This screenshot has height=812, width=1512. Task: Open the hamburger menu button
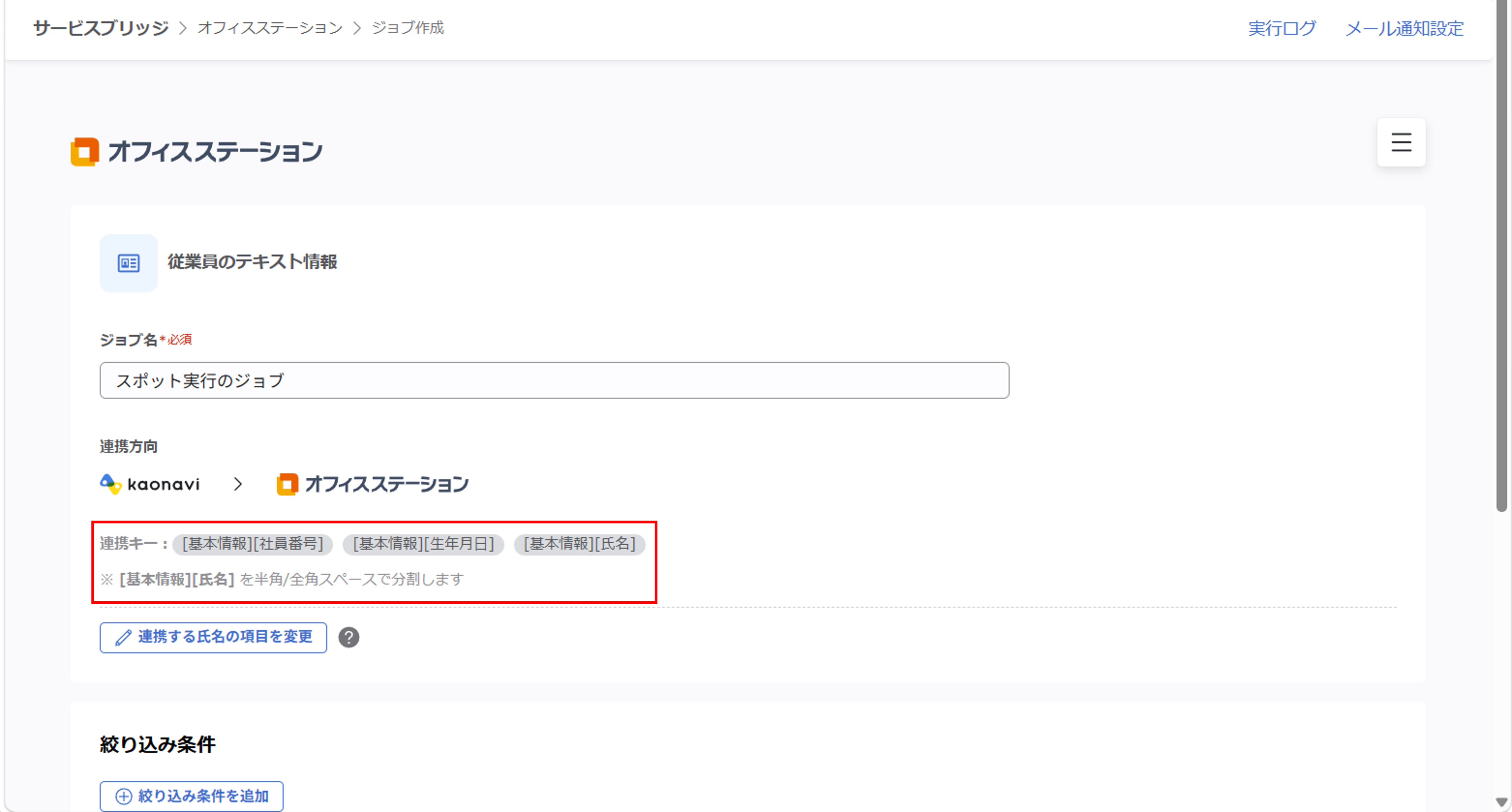(x=1401, y=142)
